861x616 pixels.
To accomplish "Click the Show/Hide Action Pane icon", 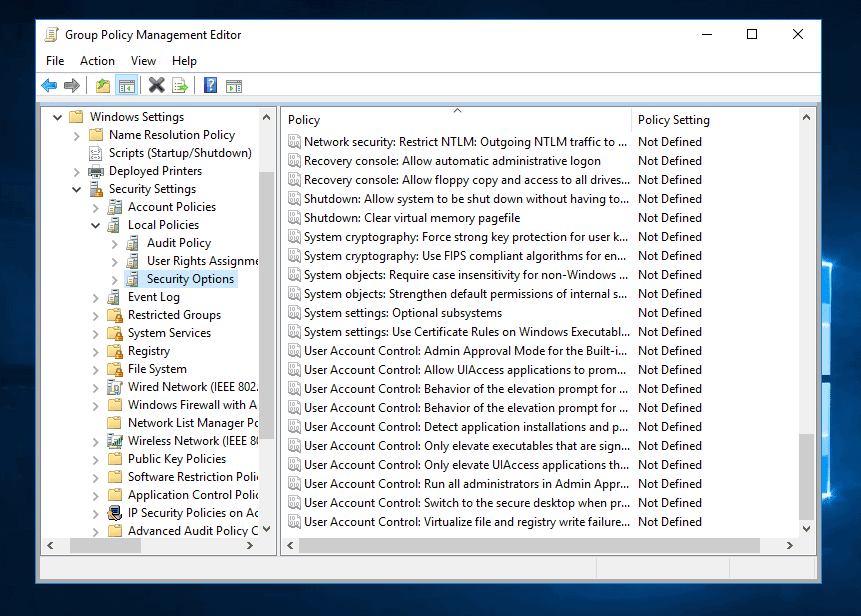I will (x=233, y=85).
